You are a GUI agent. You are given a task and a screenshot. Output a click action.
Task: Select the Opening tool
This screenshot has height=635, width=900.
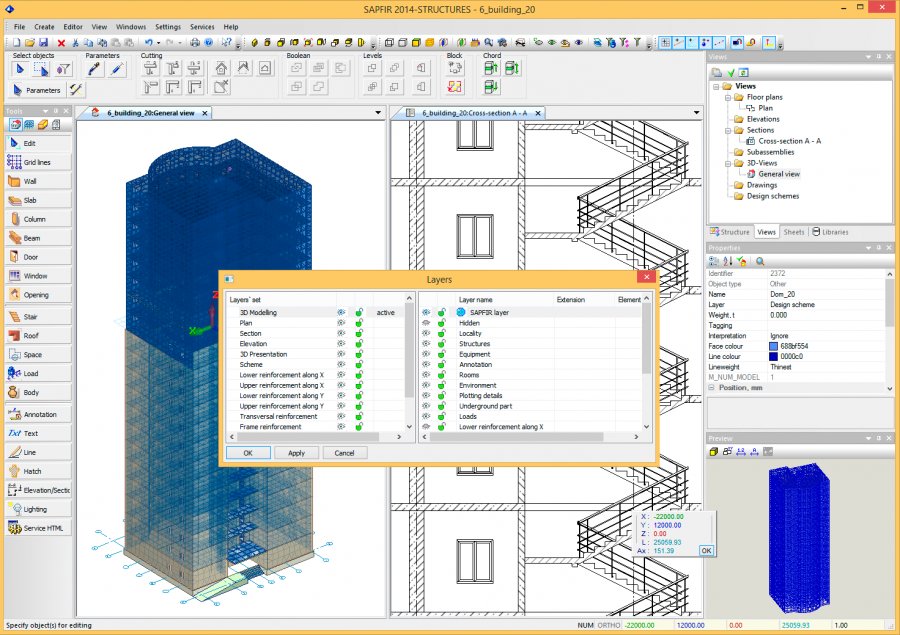pos(38,295)
